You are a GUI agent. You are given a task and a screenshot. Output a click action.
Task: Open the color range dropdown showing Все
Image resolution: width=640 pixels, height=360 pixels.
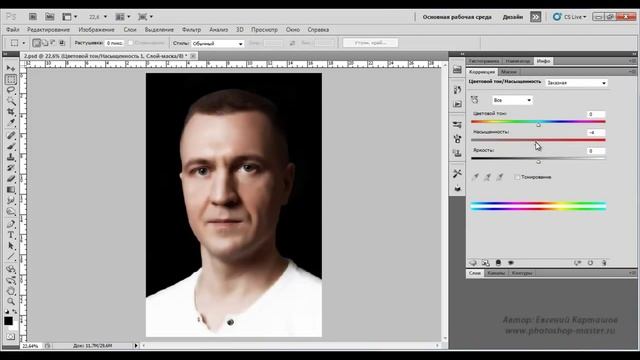click(x=512, y=100)
